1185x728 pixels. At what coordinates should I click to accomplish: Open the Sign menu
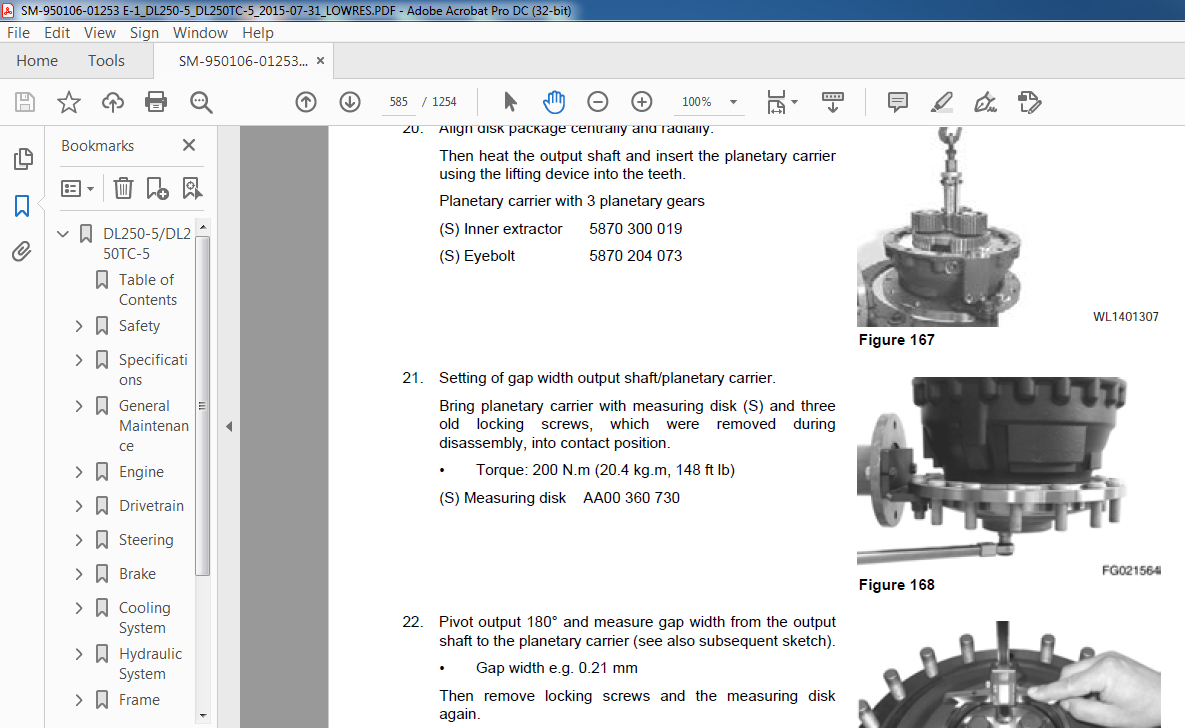click(x=144, y=33)
